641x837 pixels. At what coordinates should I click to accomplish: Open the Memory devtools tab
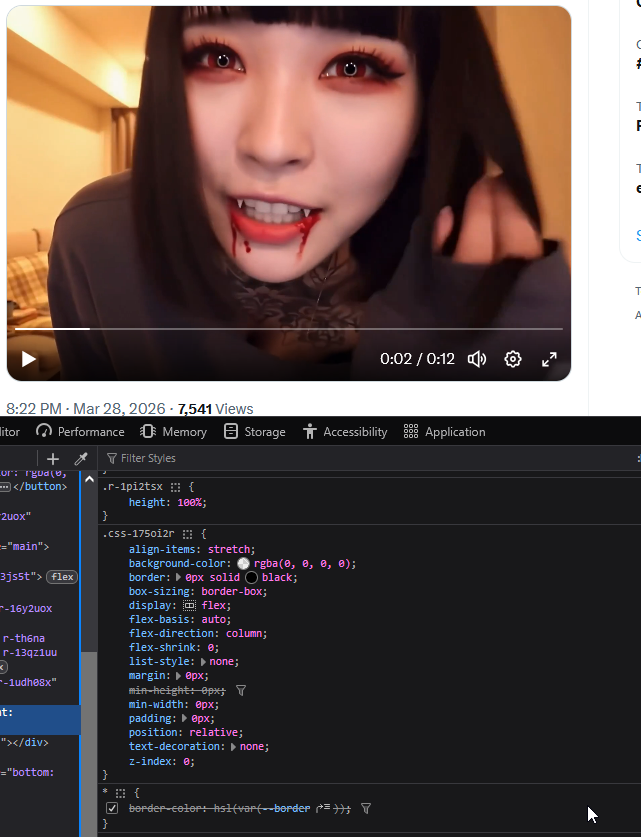(173, 432)
